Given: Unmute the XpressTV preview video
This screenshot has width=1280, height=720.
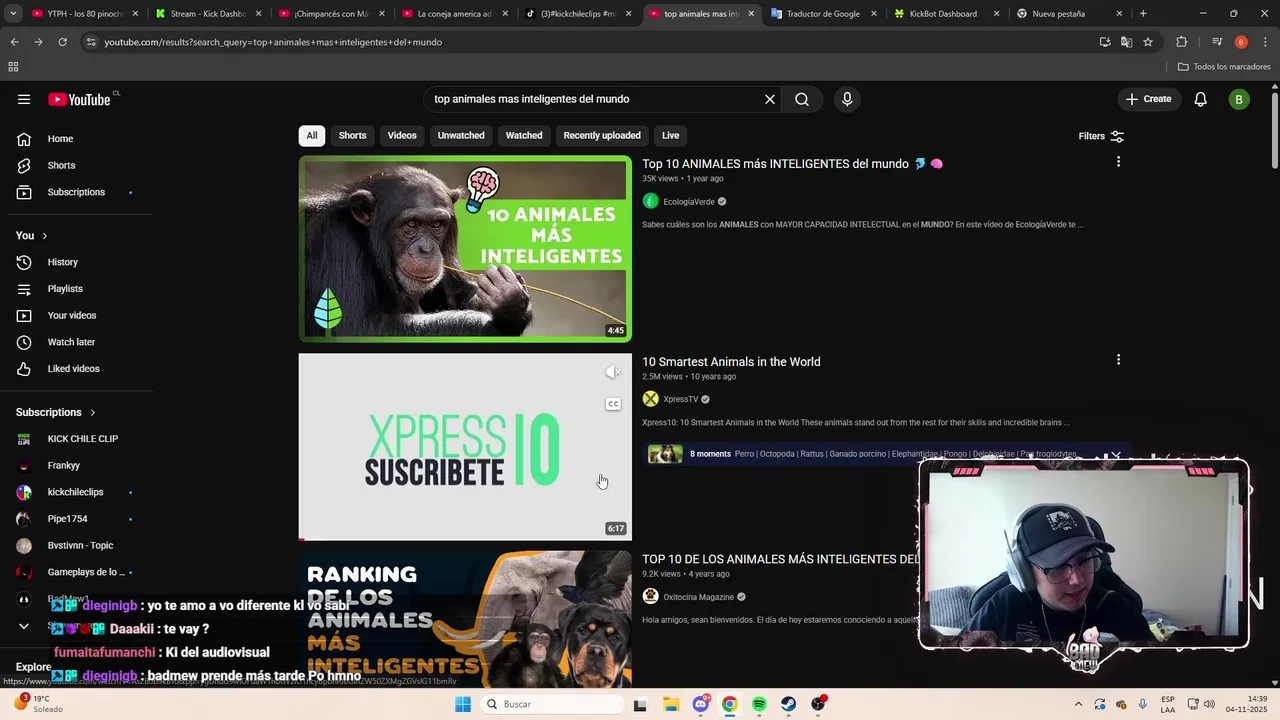Looking at the screenshot, I should pyautogui.click(x=613, y=373).
